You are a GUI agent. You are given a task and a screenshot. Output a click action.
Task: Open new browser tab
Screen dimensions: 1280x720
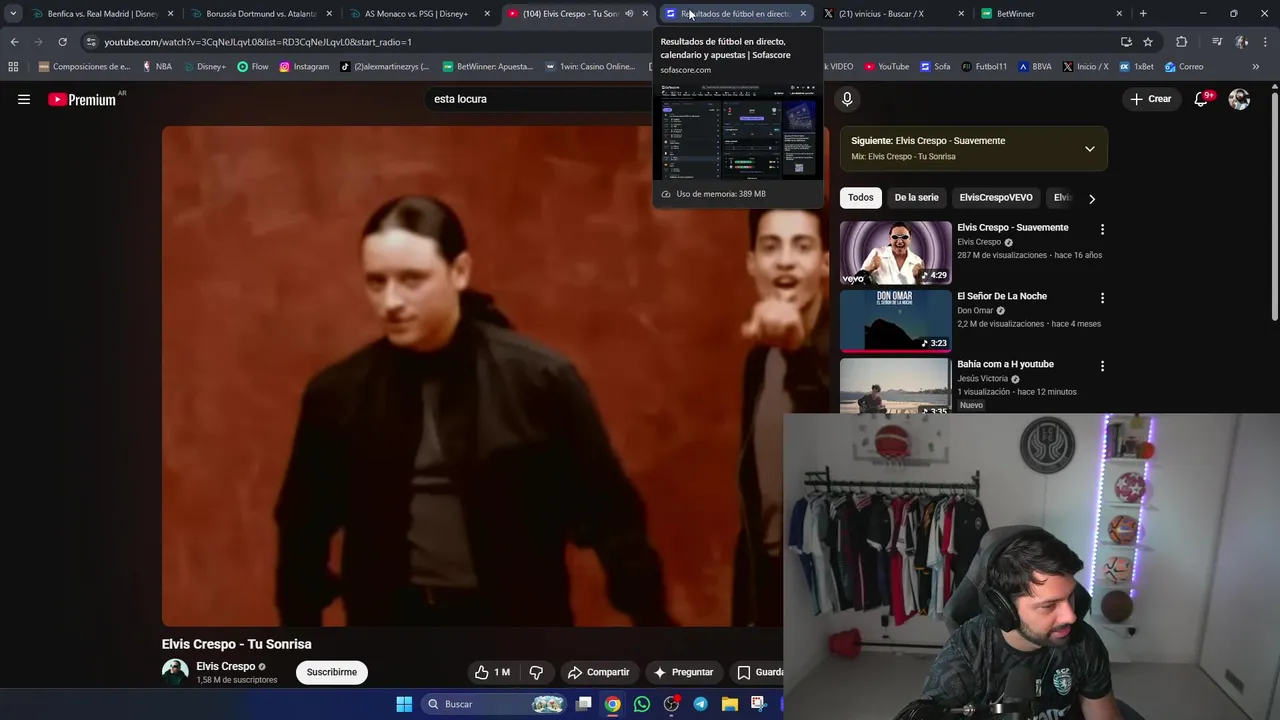point(1143,13)
